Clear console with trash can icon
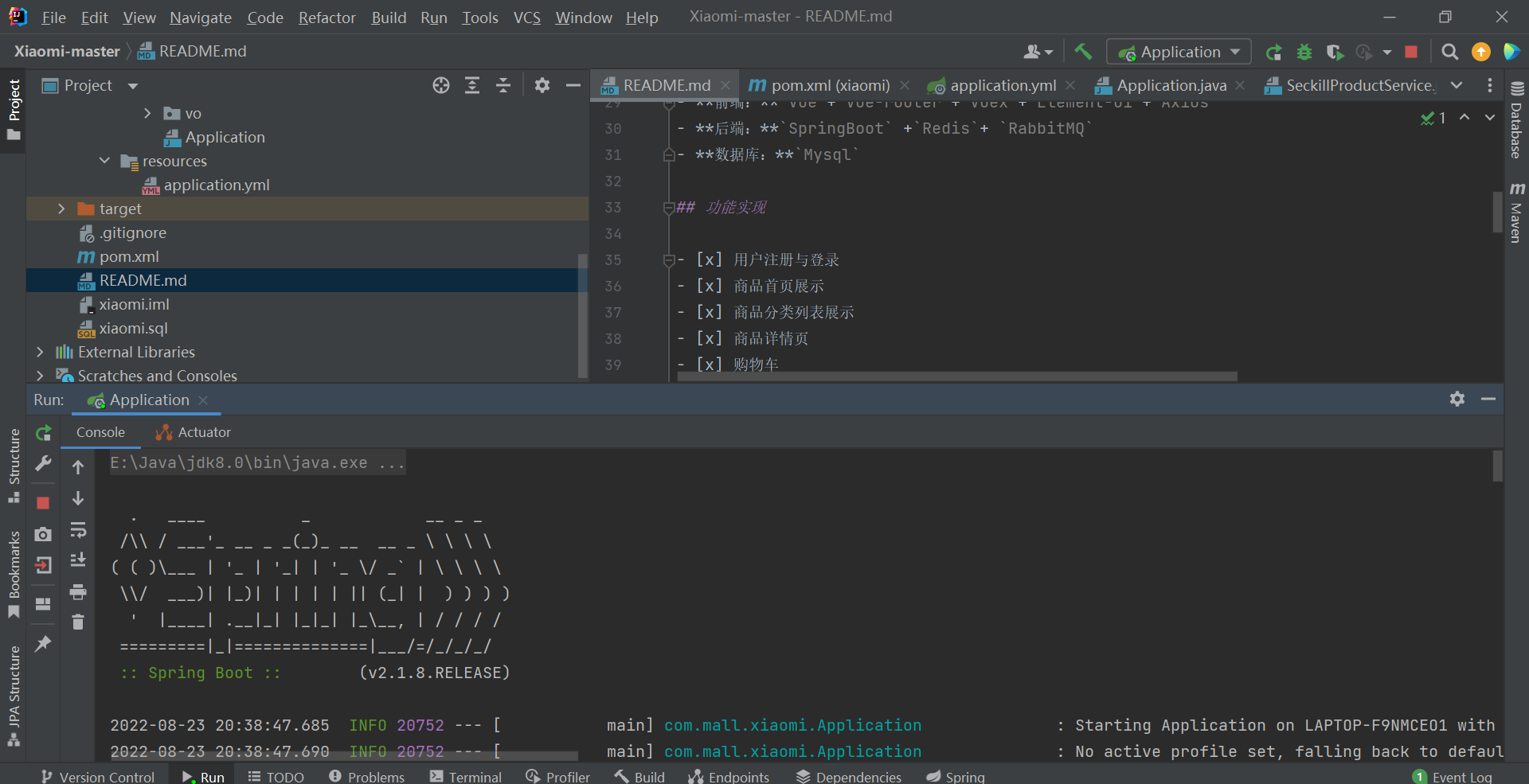The height and width of the screenshot is (784, 1529). [x=78, y=622]
